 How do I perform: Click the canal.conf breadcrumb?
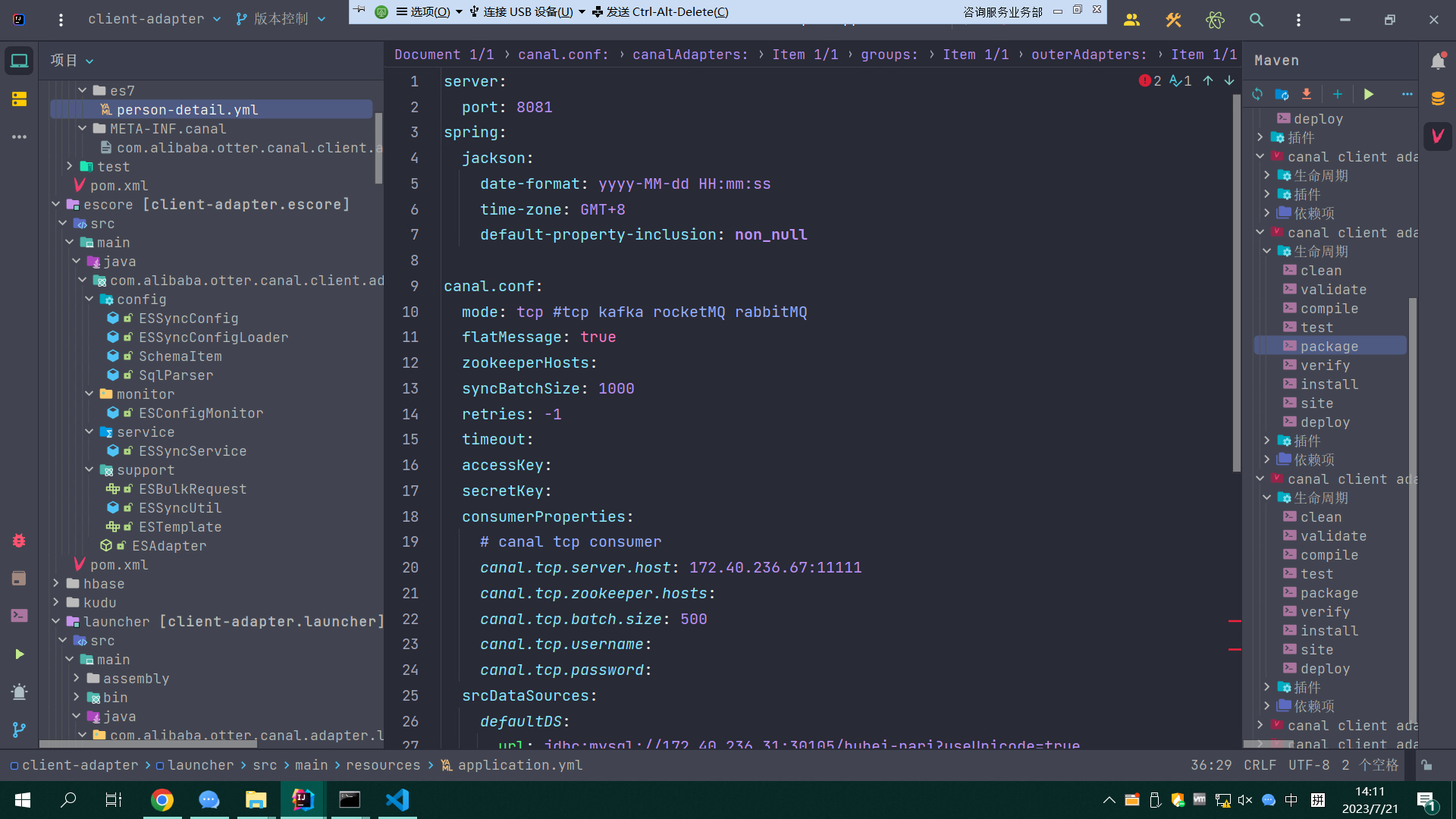pos(563,54)
